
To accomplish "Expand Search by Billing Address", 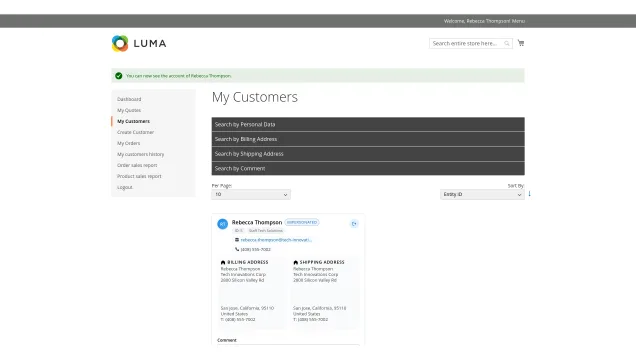I will [368, 139].
